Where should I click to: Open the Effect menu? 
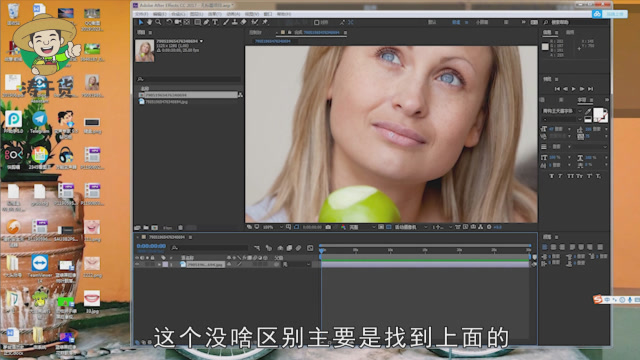(215, 14)
